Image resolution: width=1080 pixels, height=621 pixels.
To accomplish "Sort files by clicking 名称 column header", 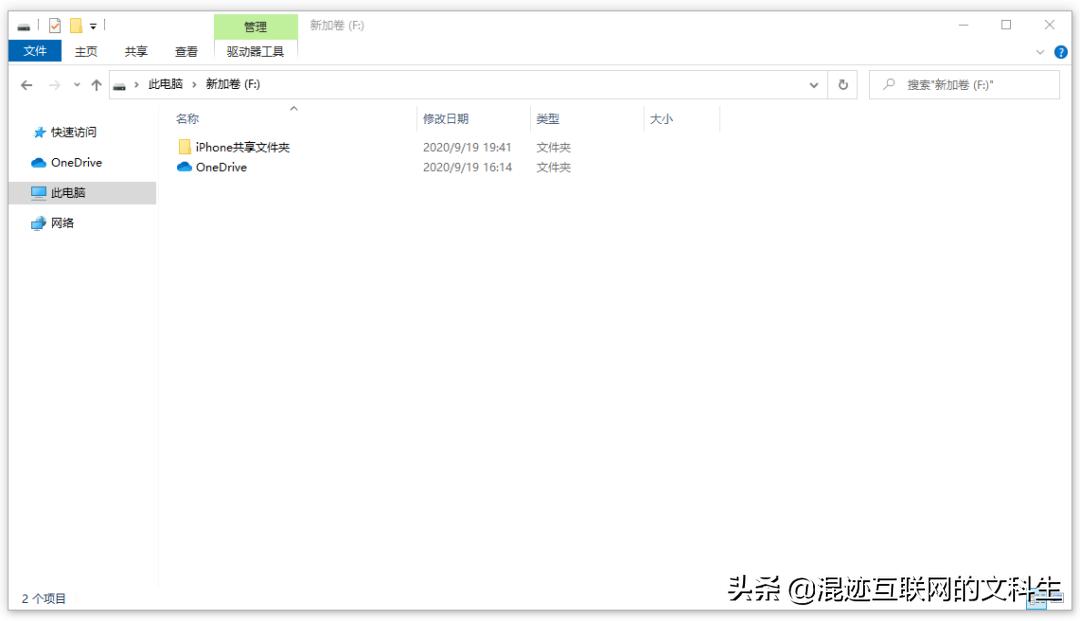I will click(187, 117).
